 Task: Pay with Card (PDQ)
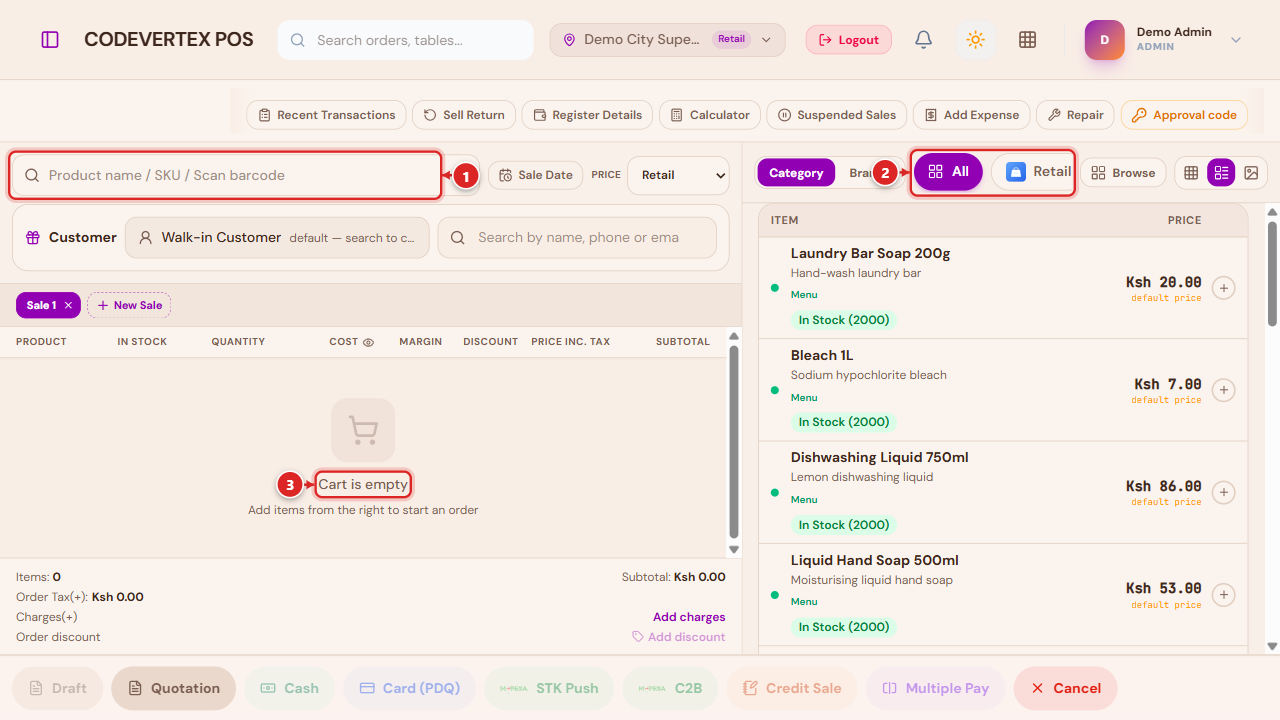409,688
